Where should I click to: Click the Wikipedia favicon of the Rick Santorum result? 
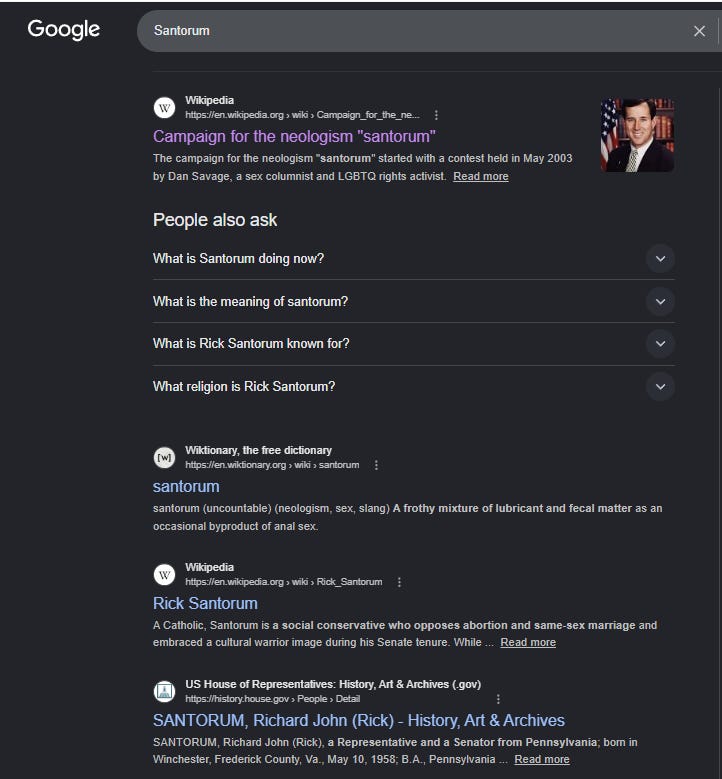[x=164, y=575]
